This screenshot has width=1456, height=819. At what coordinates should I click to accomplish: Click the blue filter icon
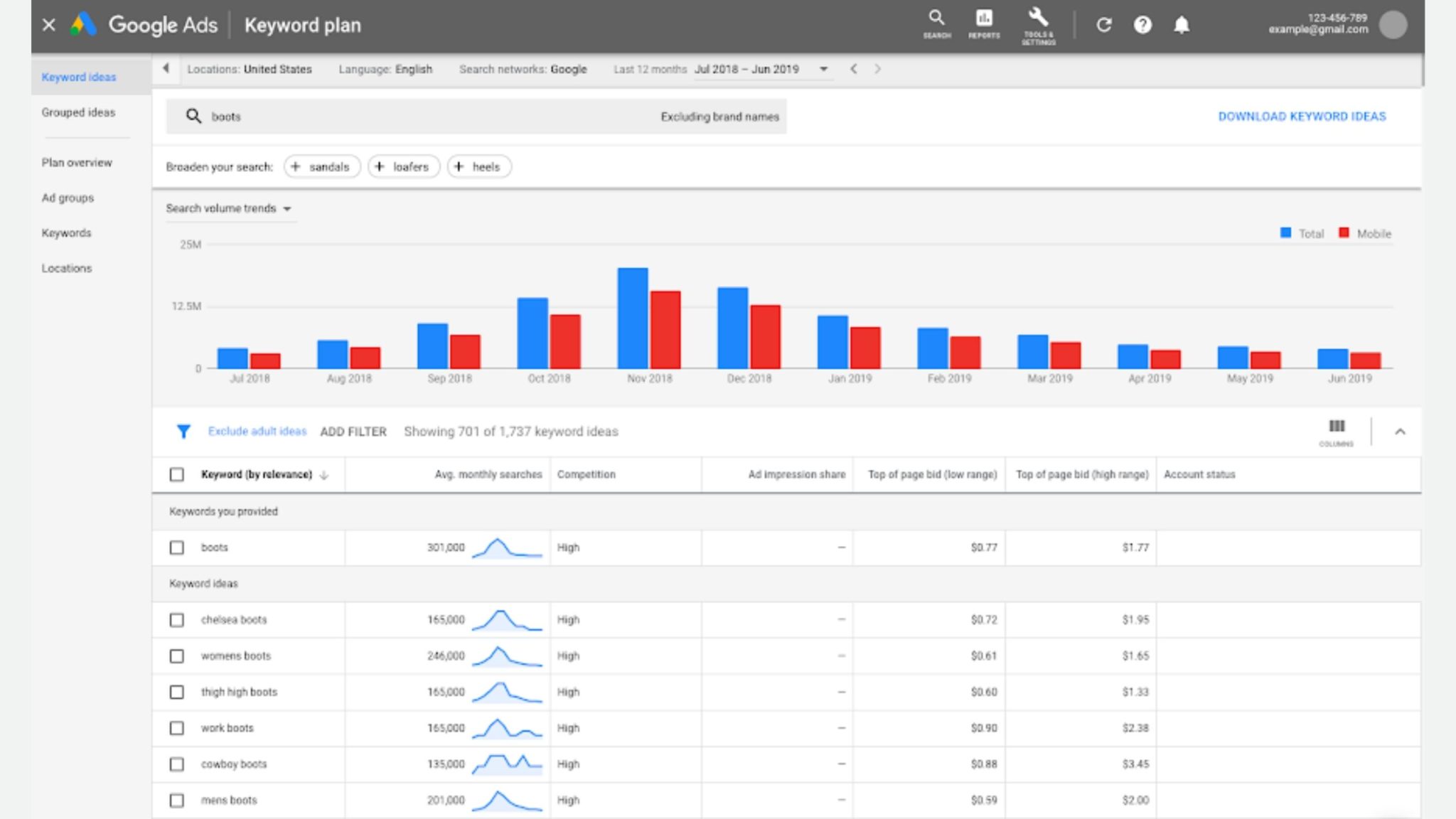[184, 431]
